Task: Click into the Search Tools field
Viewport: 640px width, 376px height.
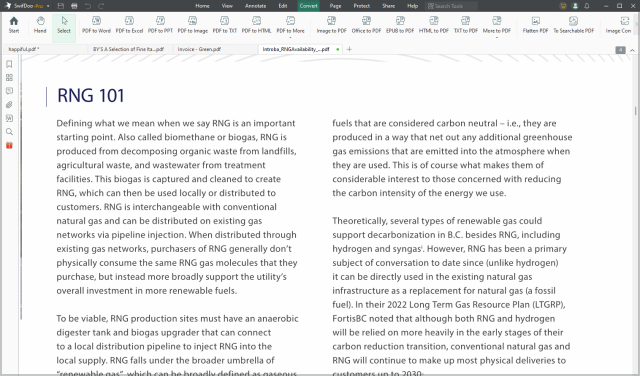Action: (x=451, y=6)
